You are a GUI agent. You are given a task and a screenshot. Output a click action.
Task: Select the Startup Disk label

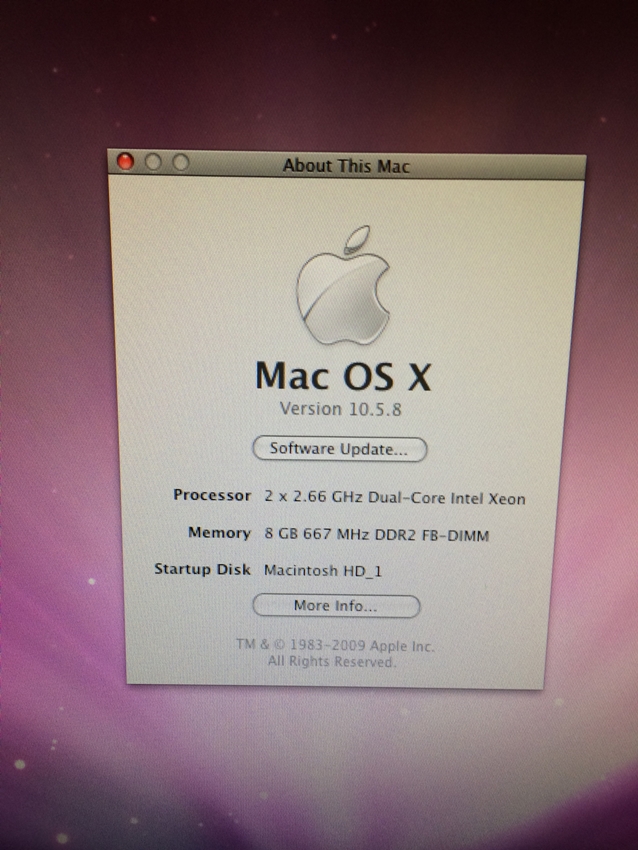pyautogui.click(x=202, y=569)
